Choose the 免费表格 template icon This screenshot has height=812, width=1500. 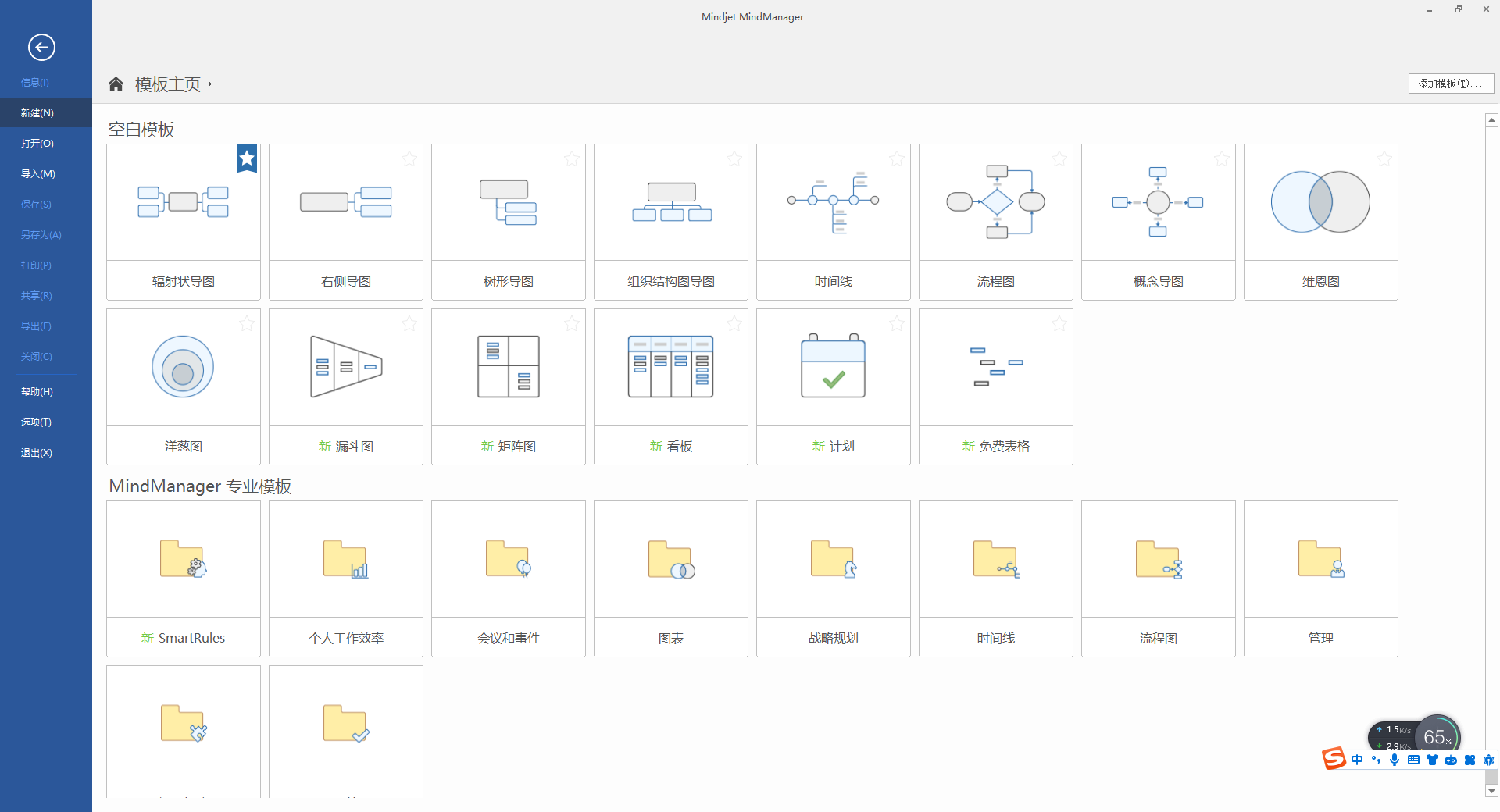[996, 367]
